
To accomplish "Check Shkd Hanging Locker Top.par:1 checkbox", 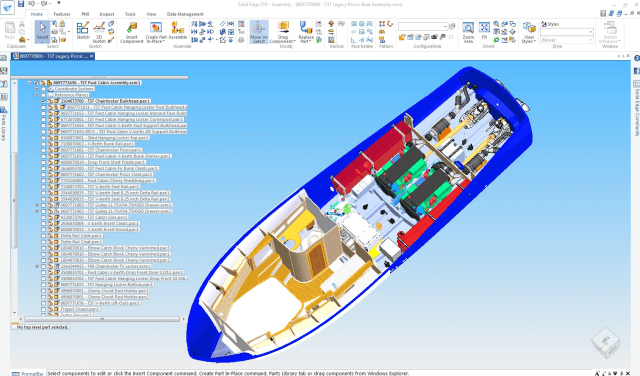I will coord(44,138).
